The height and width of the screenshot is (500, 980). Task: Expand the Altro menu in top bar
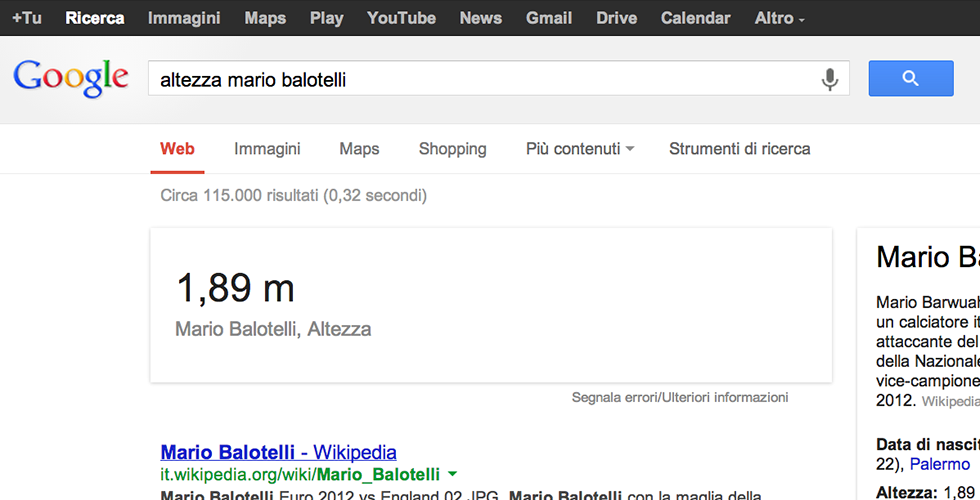pyautogui.click(x=779, y=18)
